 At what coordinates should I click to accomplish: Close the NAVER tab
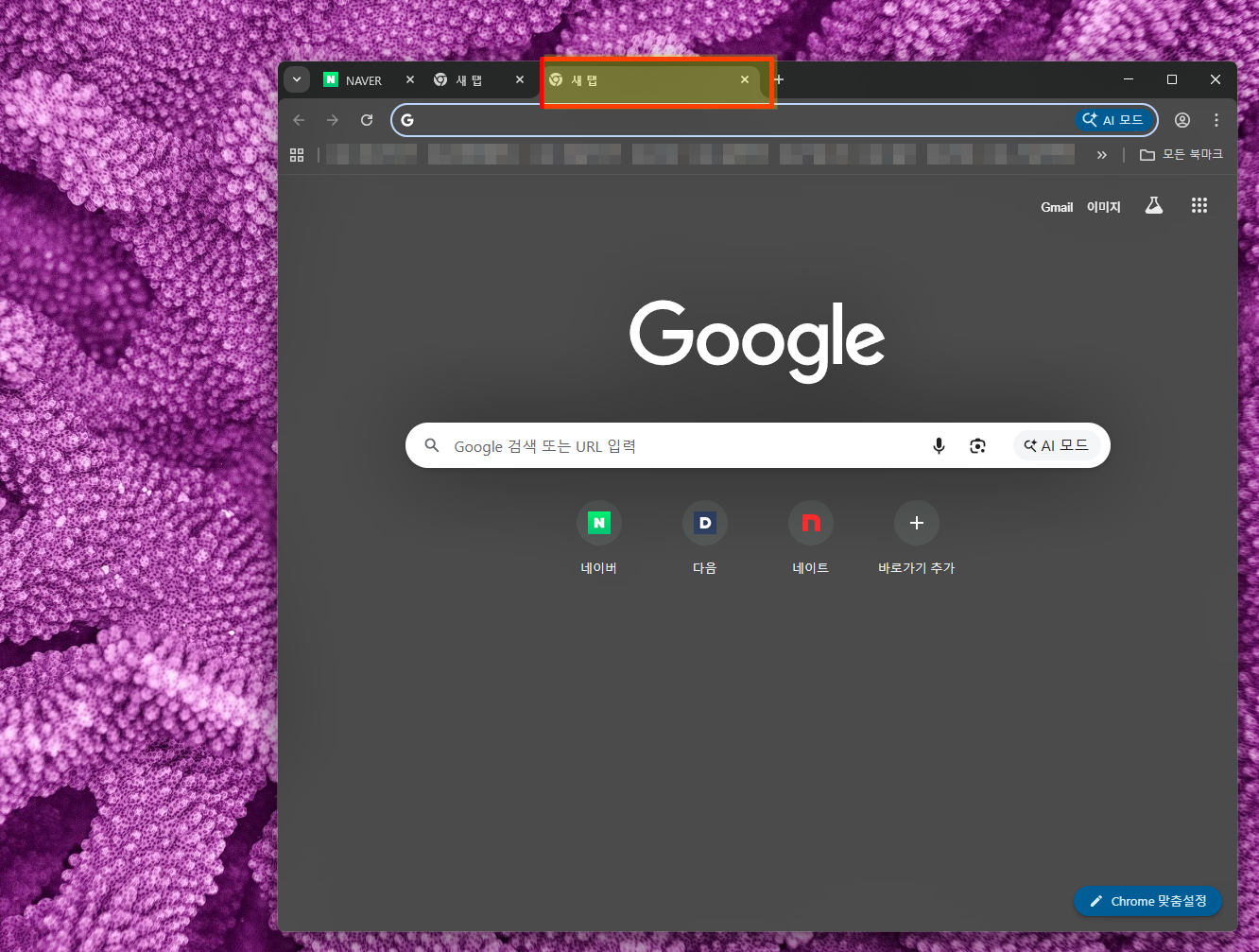pyautogui.click(x=410, y=80)
